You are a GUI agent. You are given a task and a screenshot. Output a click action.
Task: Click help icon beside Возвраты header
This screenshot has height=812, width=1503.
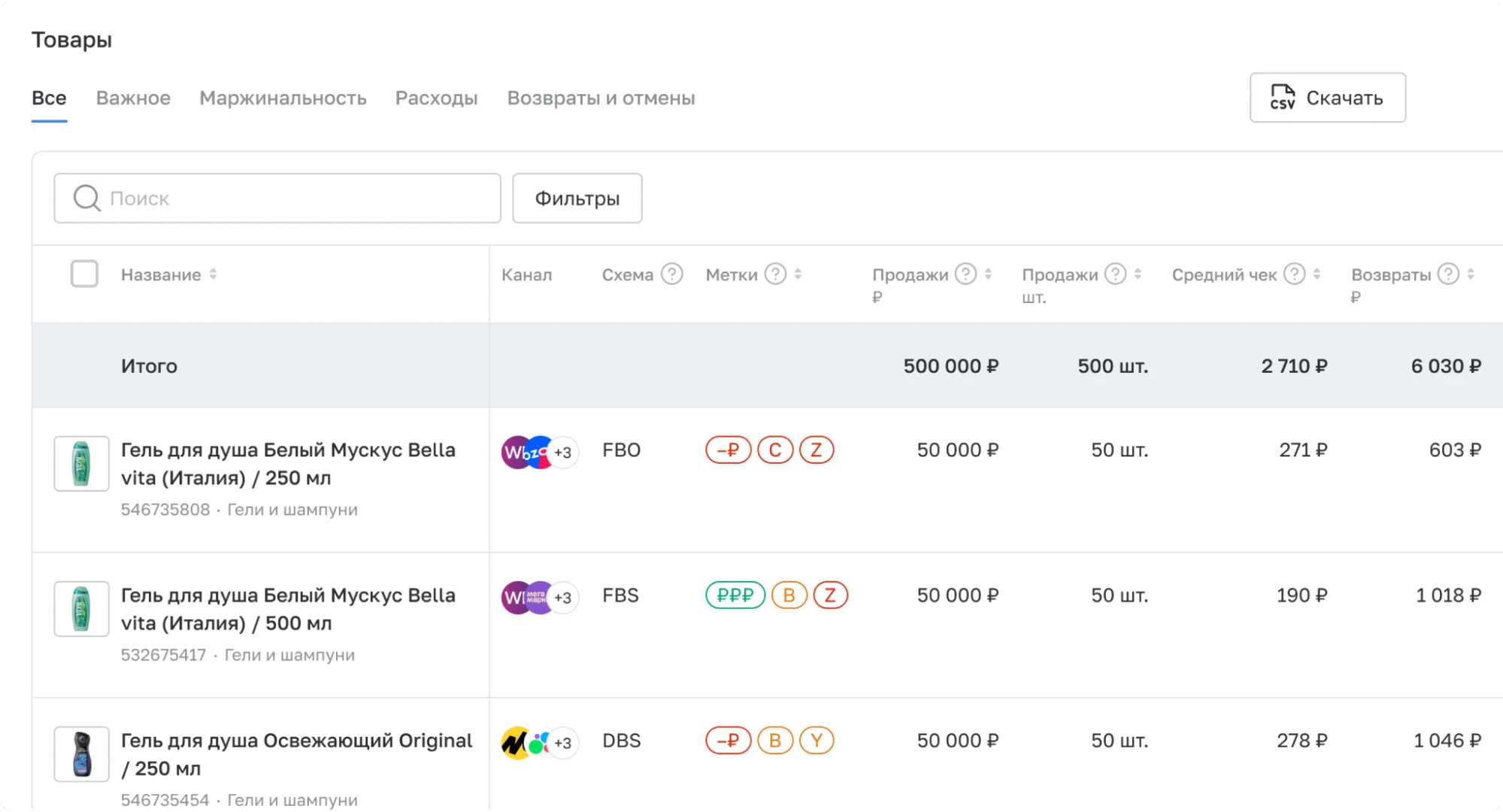[x=1448, y=274]
